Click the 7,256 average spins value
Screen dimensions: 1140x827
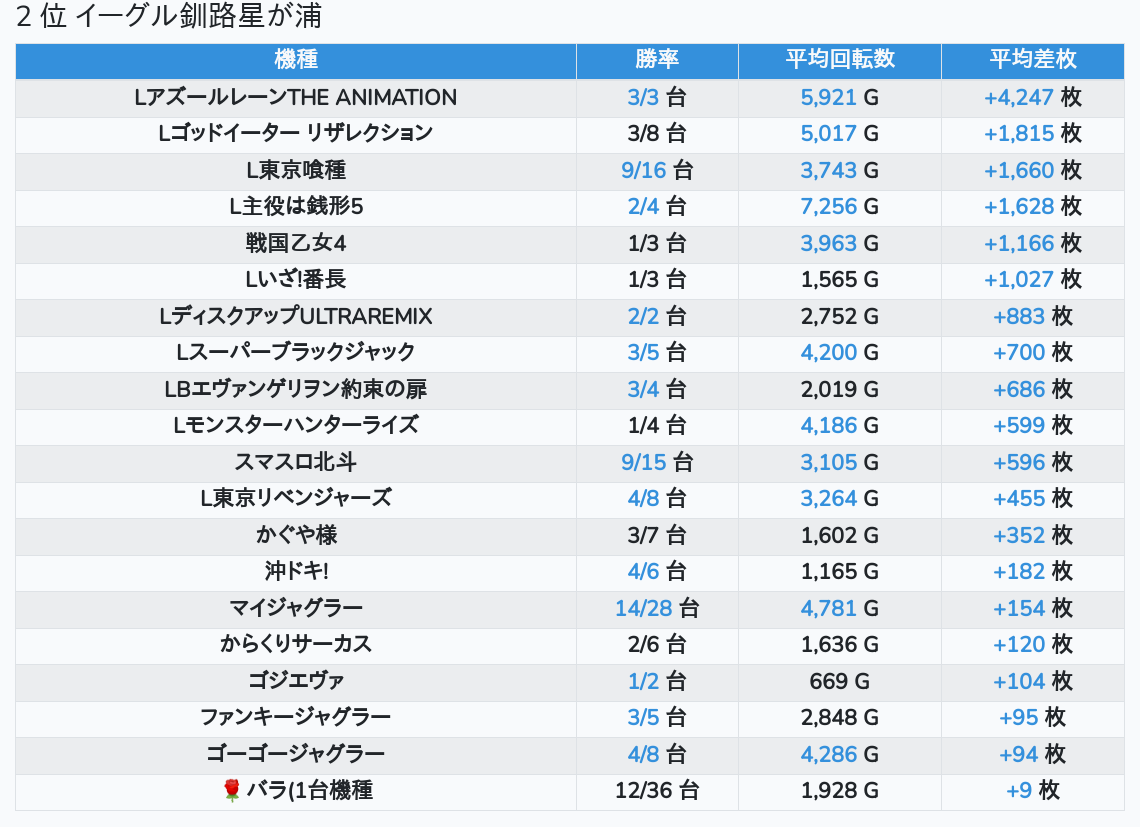(829, 207)
